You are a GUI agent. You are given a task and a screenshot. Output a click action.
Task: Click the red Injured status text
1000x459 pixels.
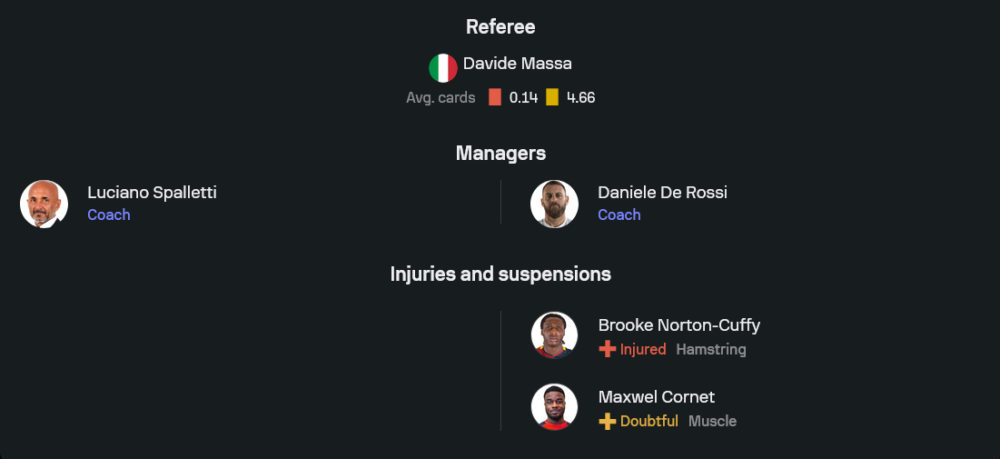(643, 349)
